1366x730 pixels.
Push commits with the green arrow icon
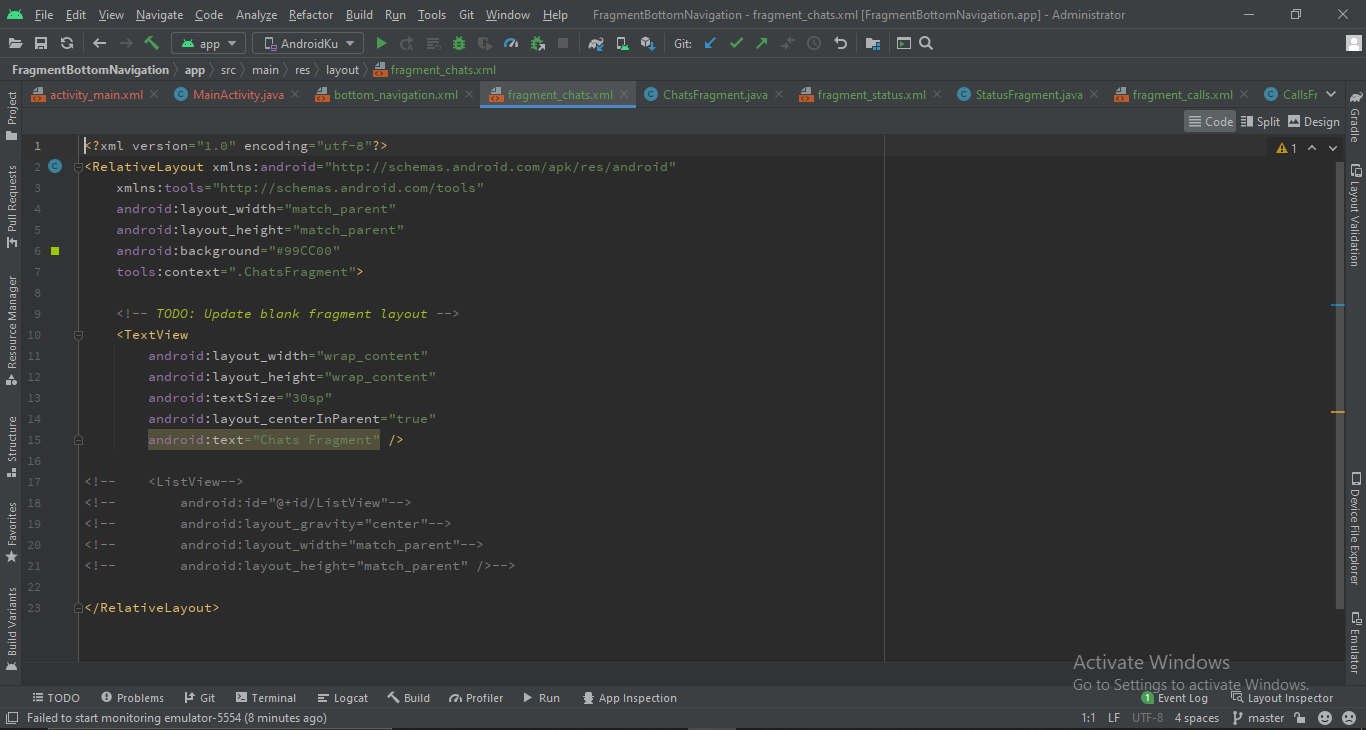pos(762,43)
